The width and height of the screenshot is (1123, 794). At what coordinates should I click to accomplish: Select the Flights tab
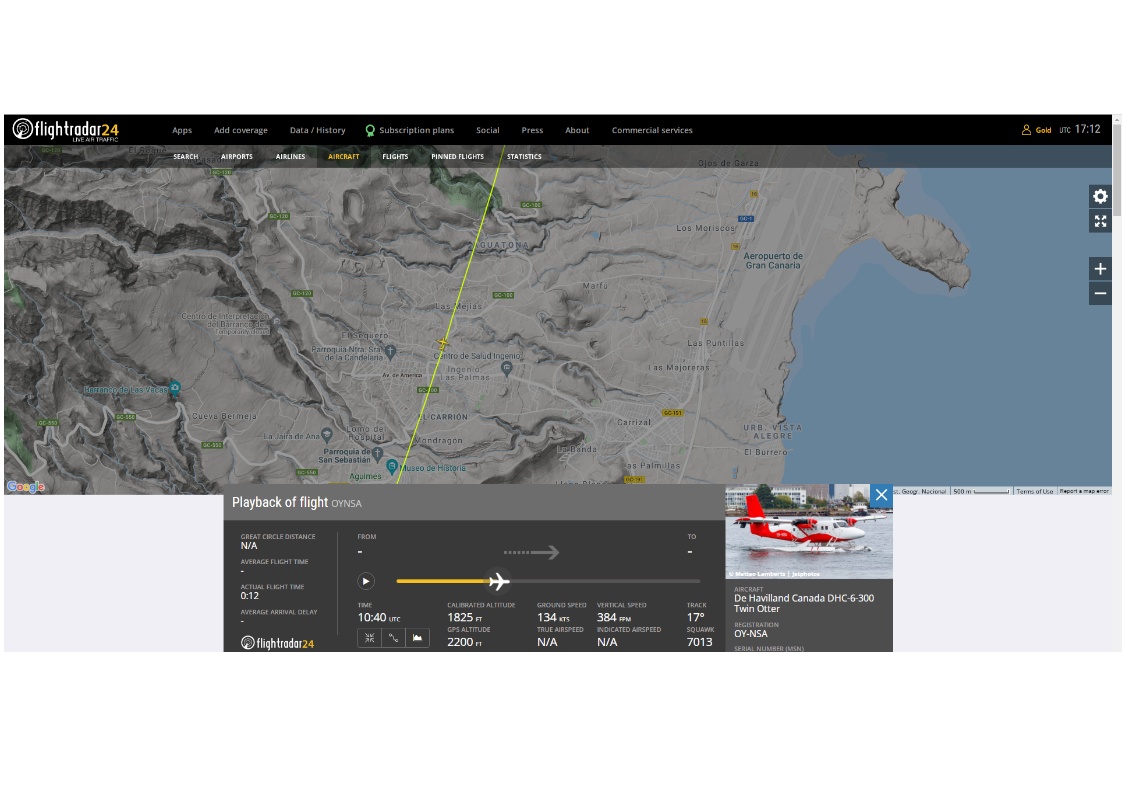(395, 156)
